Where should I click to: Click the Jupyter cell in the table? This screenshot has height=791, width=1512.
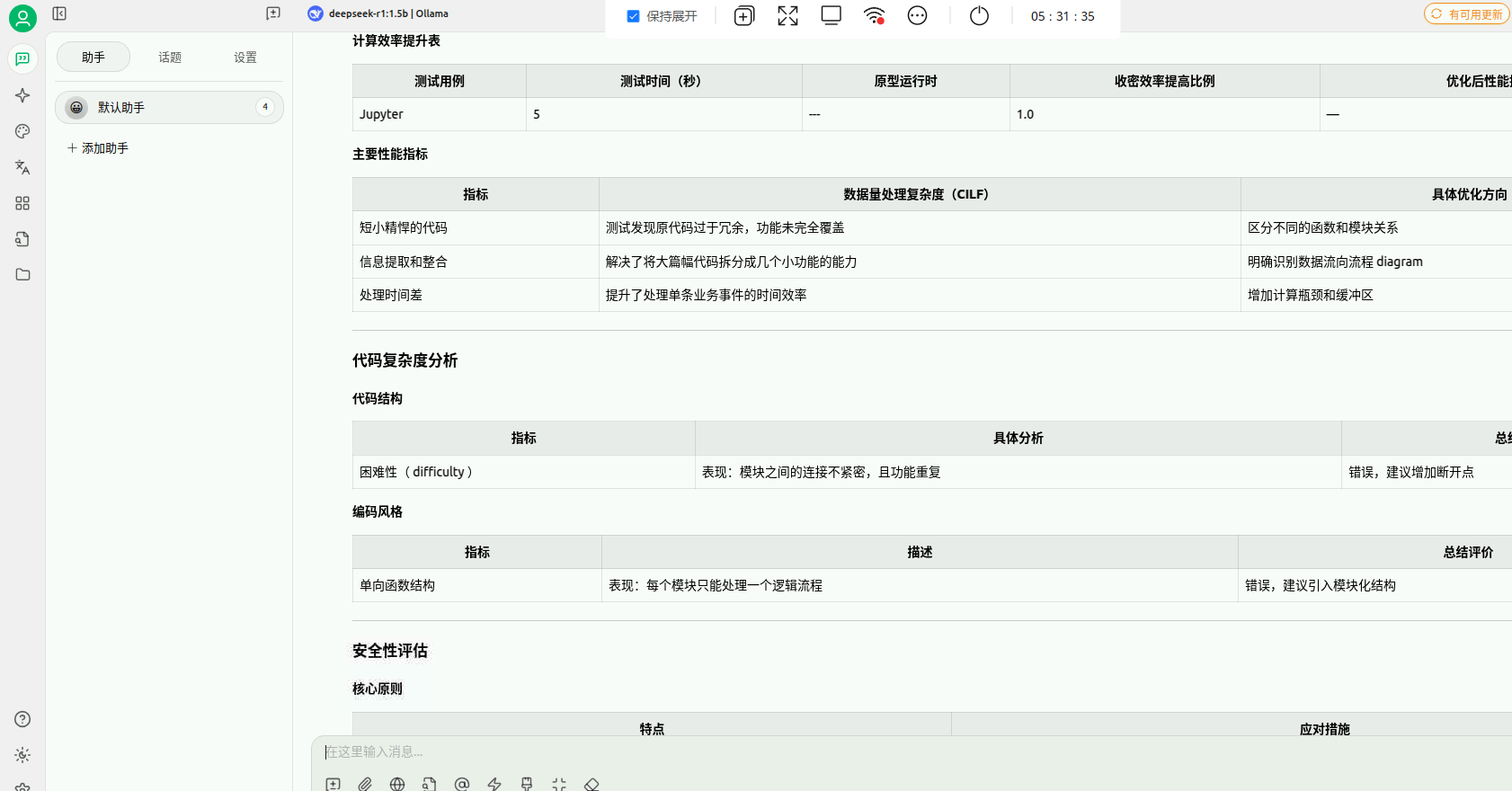pyautogui.click(x=440, y=114)
